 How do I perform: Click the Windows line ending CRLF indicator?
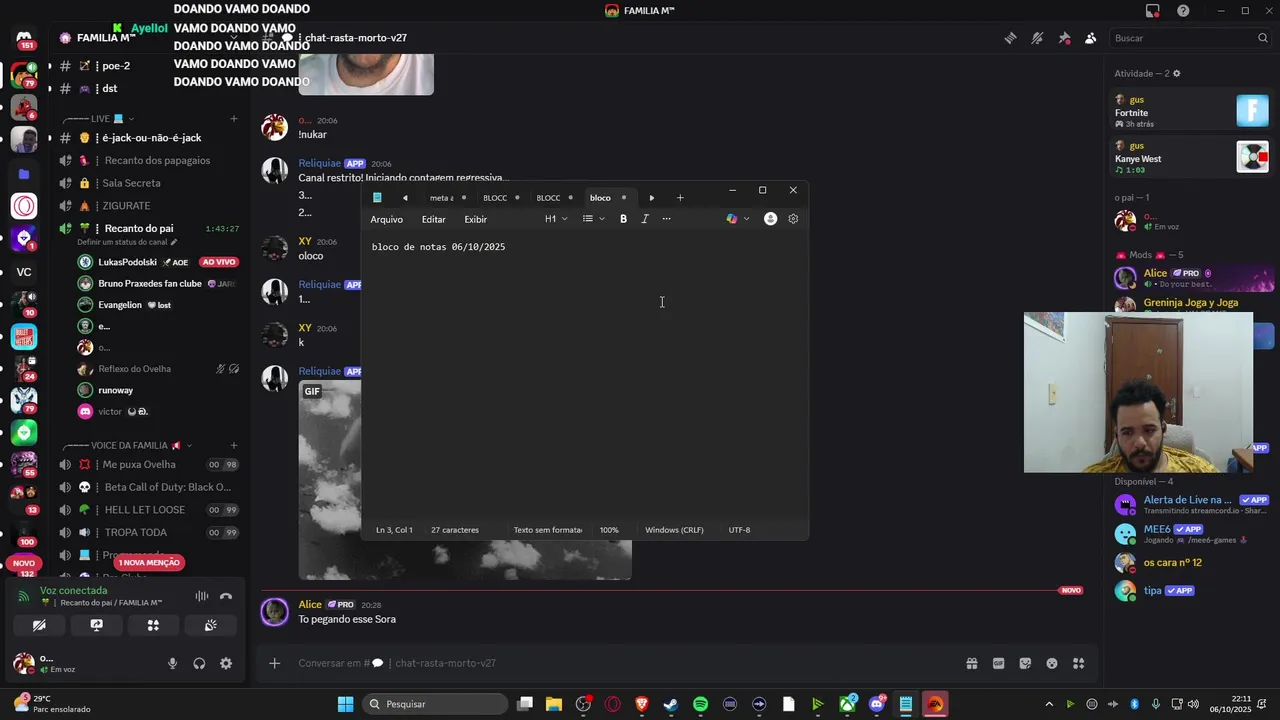pos(674,530)
